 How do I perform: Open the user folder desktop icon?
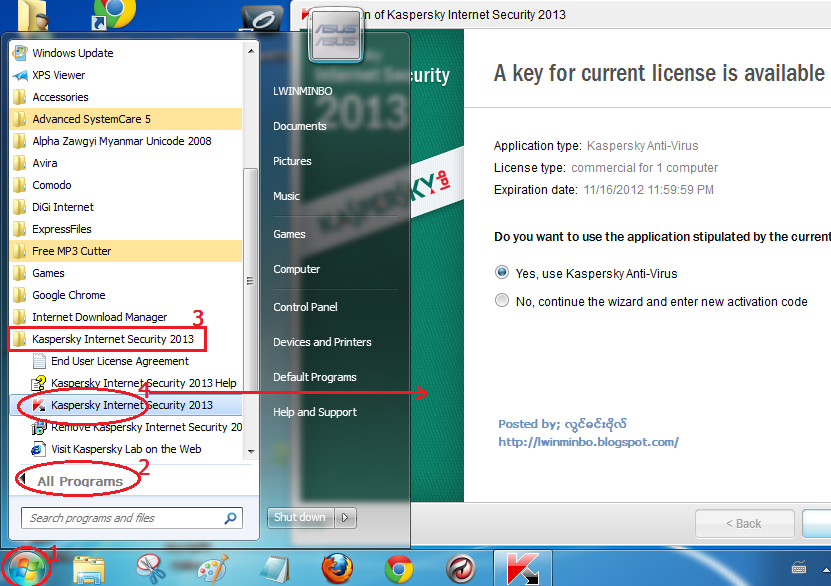pyautogui.click(x=34, y=15)
